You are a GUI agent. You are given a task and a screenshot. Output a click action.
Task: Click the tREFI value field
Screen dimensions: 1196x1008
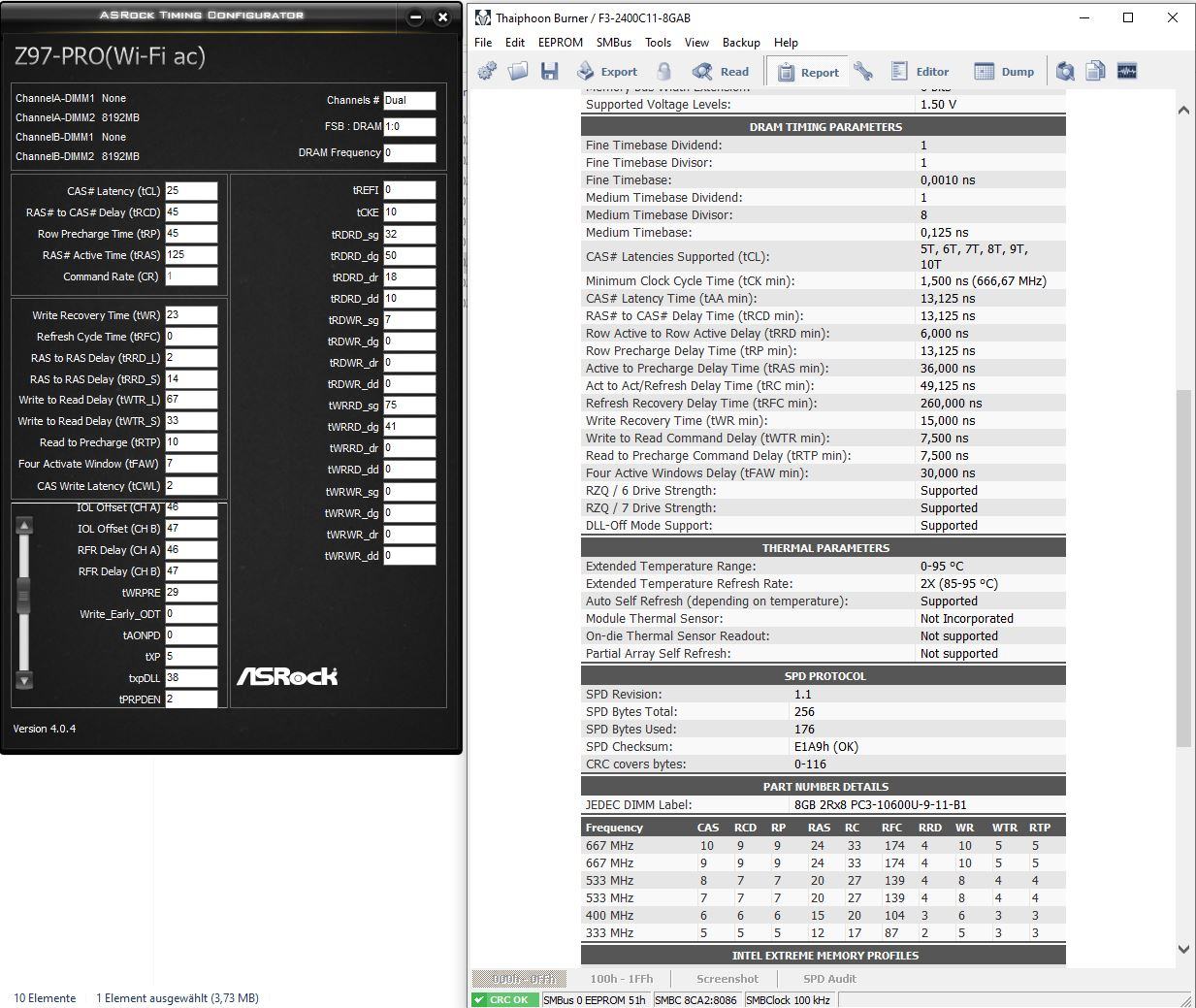coord(409,190)
